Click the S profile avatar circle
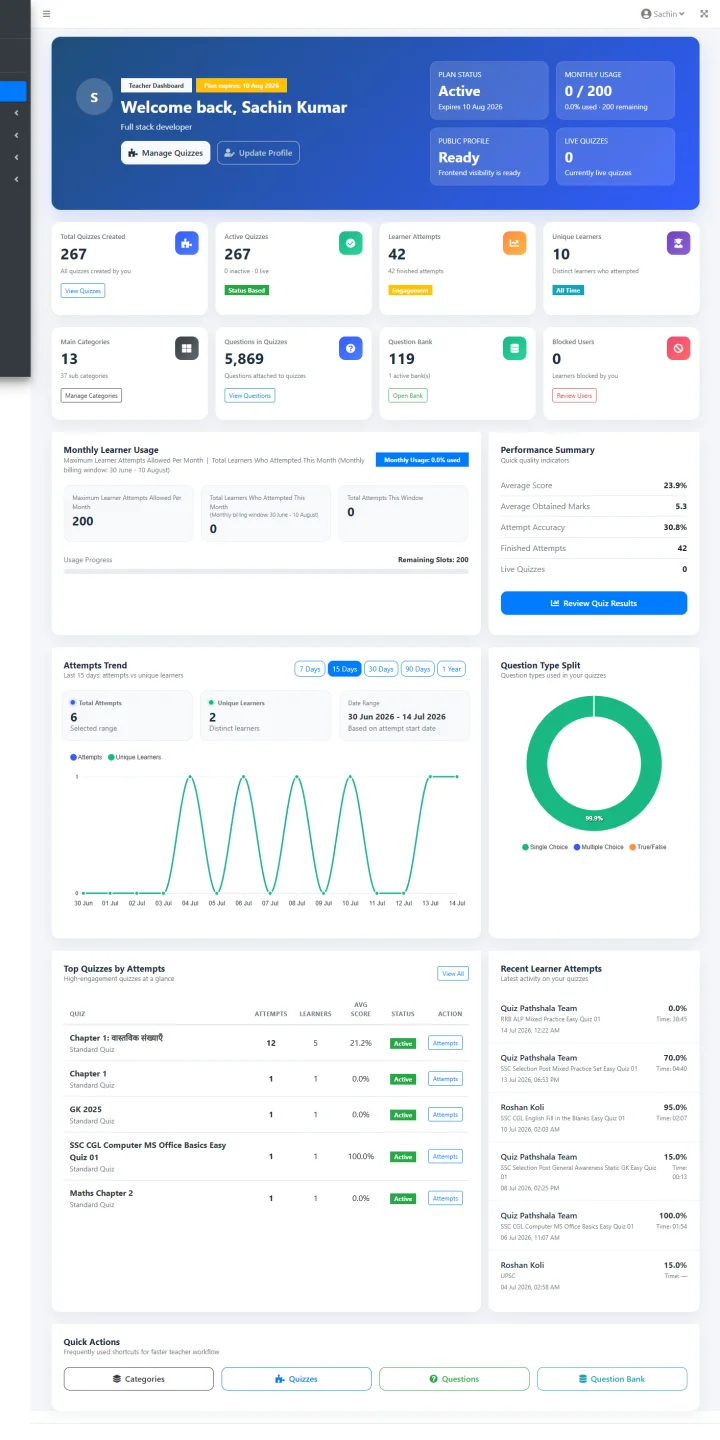This screenshot has width=720, height=1440. tap(94, 97)
